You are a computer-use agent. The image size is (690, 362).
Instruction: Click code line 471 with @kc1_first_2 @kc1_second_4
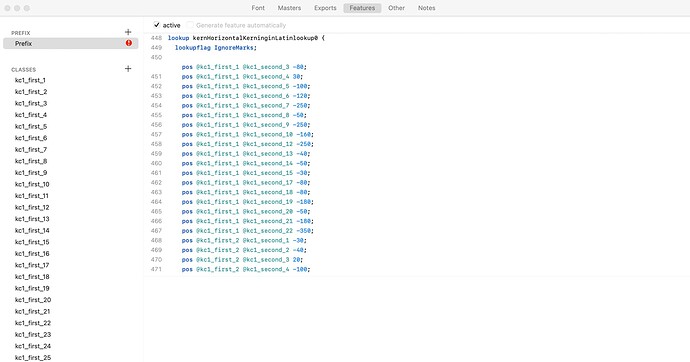[x=246, y=269]
